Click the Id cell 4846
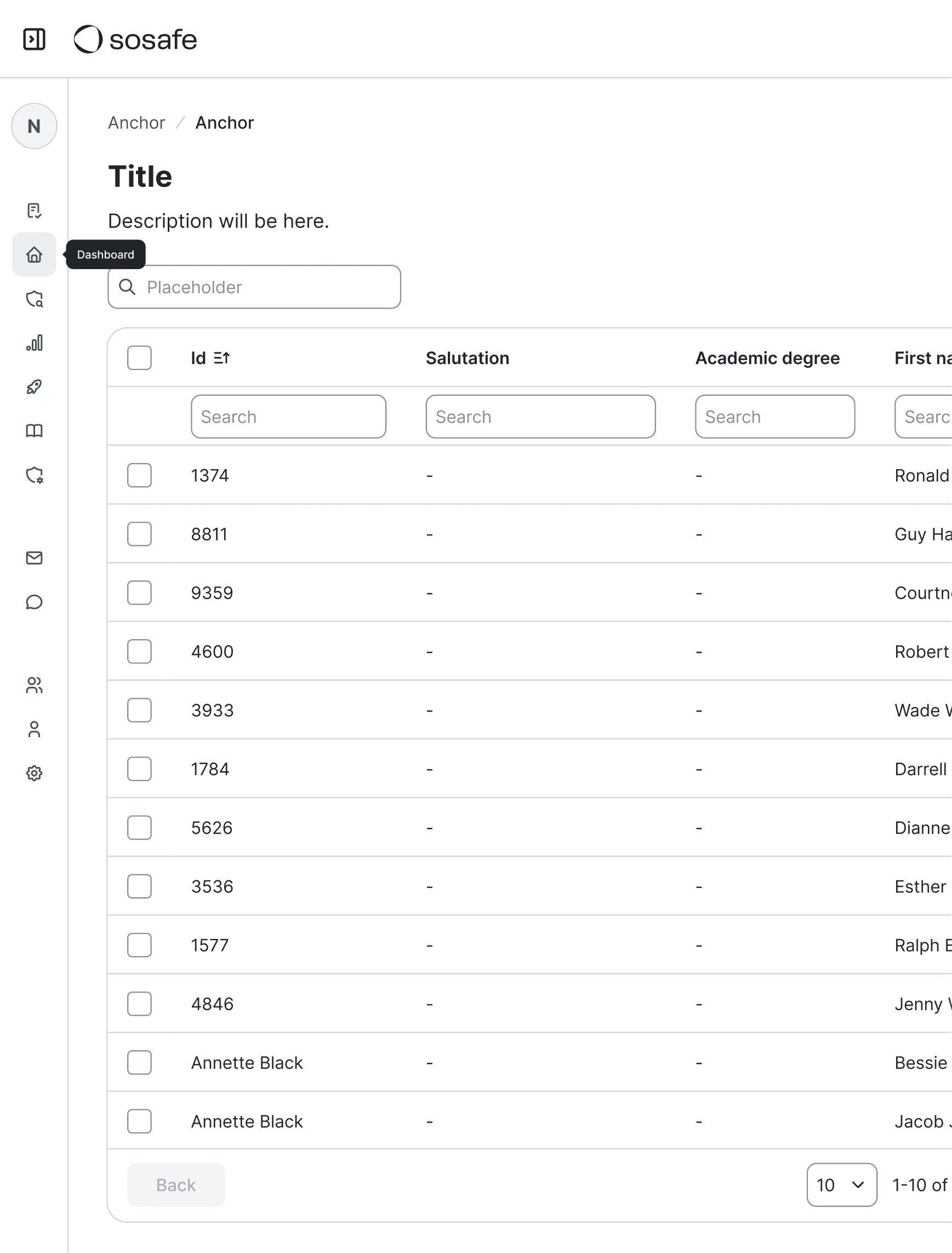 [212, 1004]
